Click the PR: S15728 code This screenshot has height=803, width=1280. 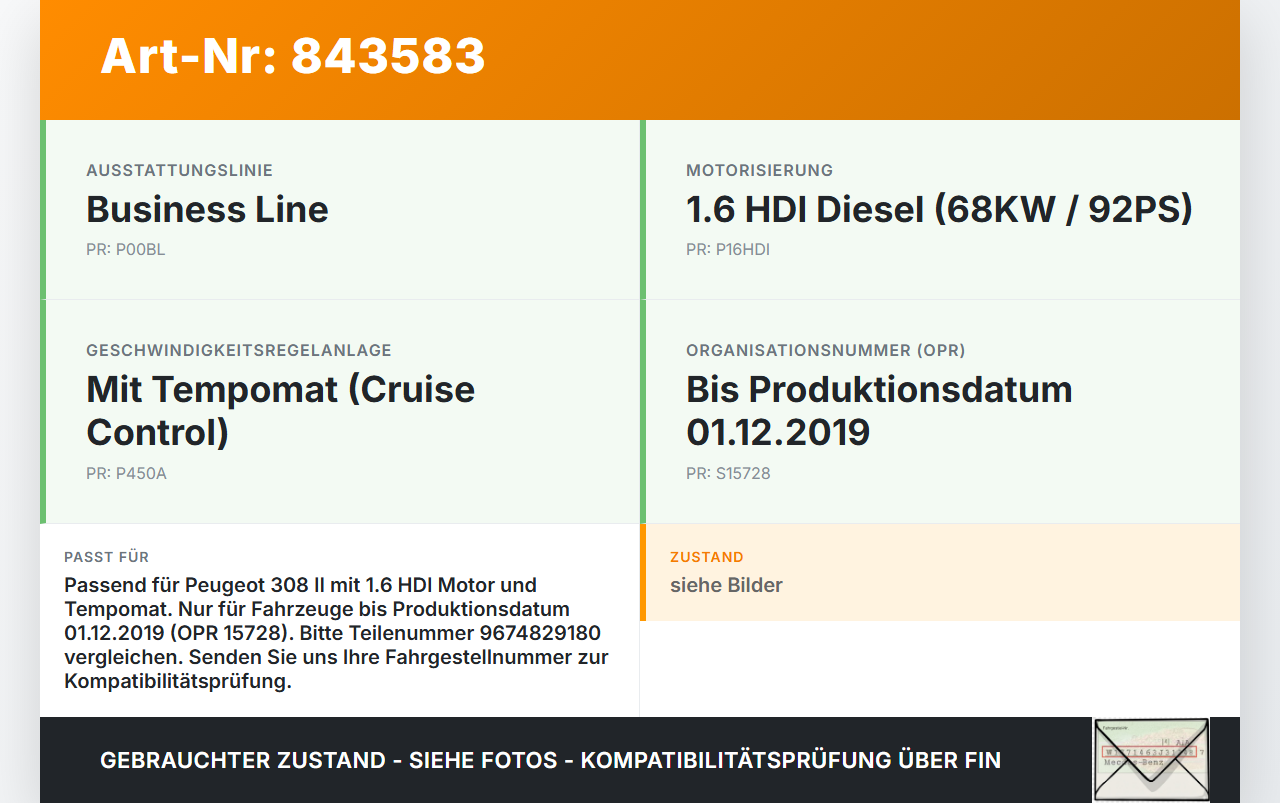728,474
